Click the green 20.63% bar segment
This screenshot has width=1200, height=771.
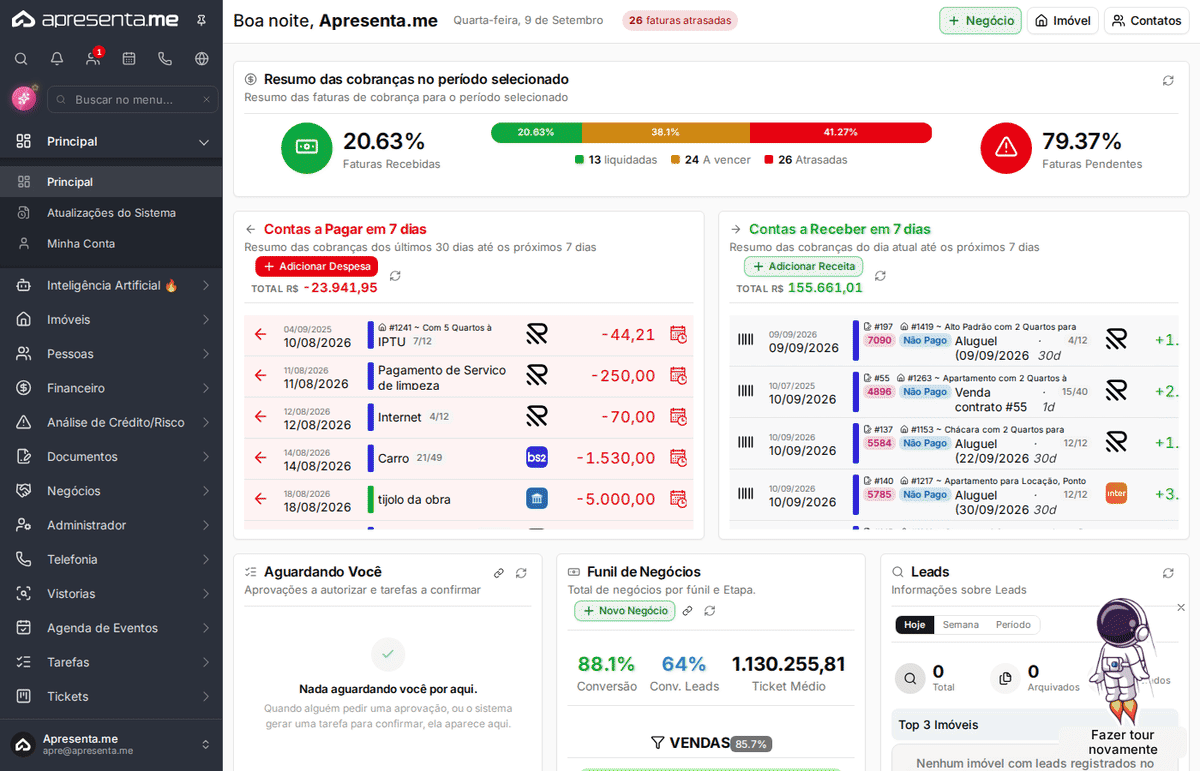click(536, 132)
